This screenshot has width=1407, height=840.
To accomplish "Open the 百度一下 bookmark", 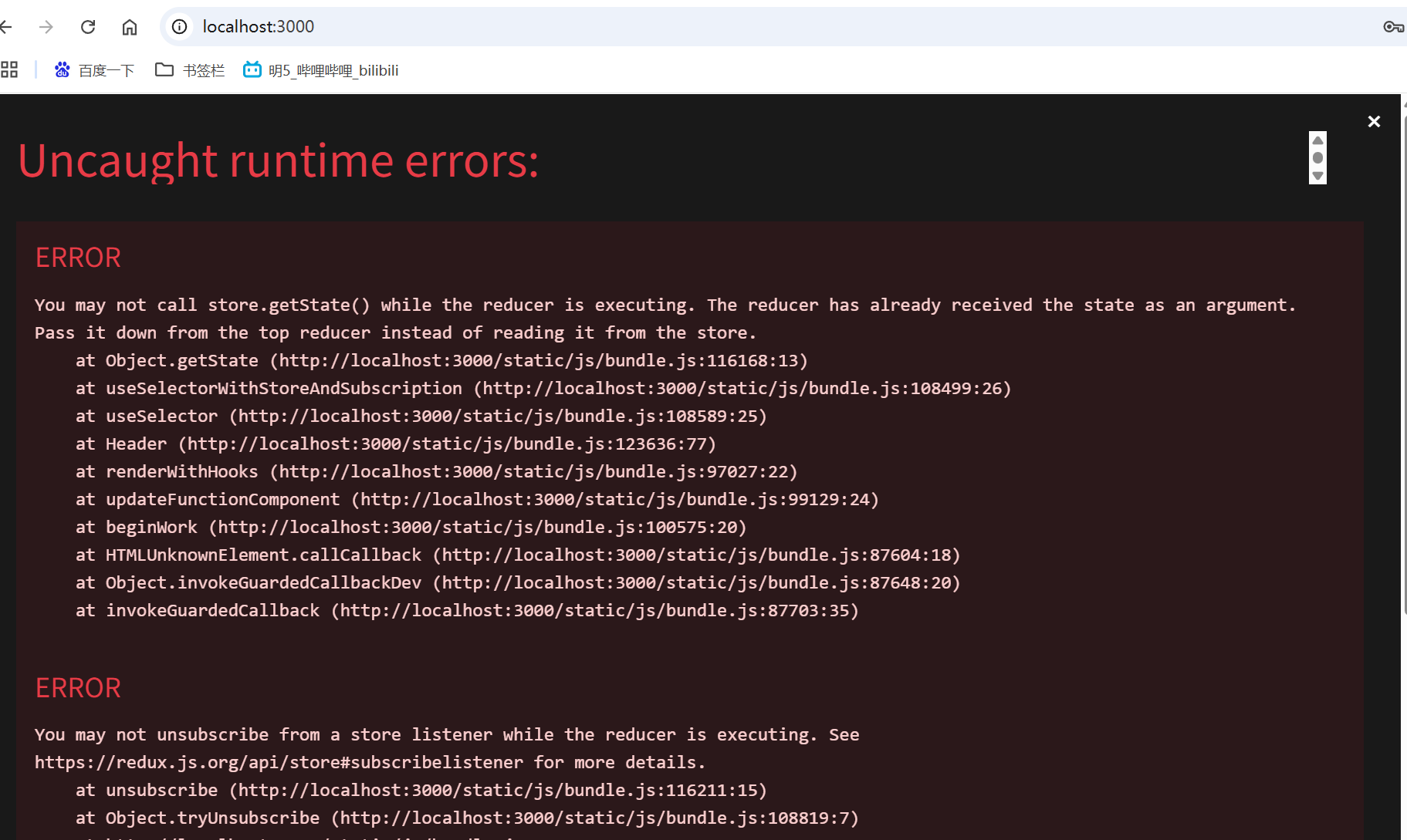I will coord(94,70).
